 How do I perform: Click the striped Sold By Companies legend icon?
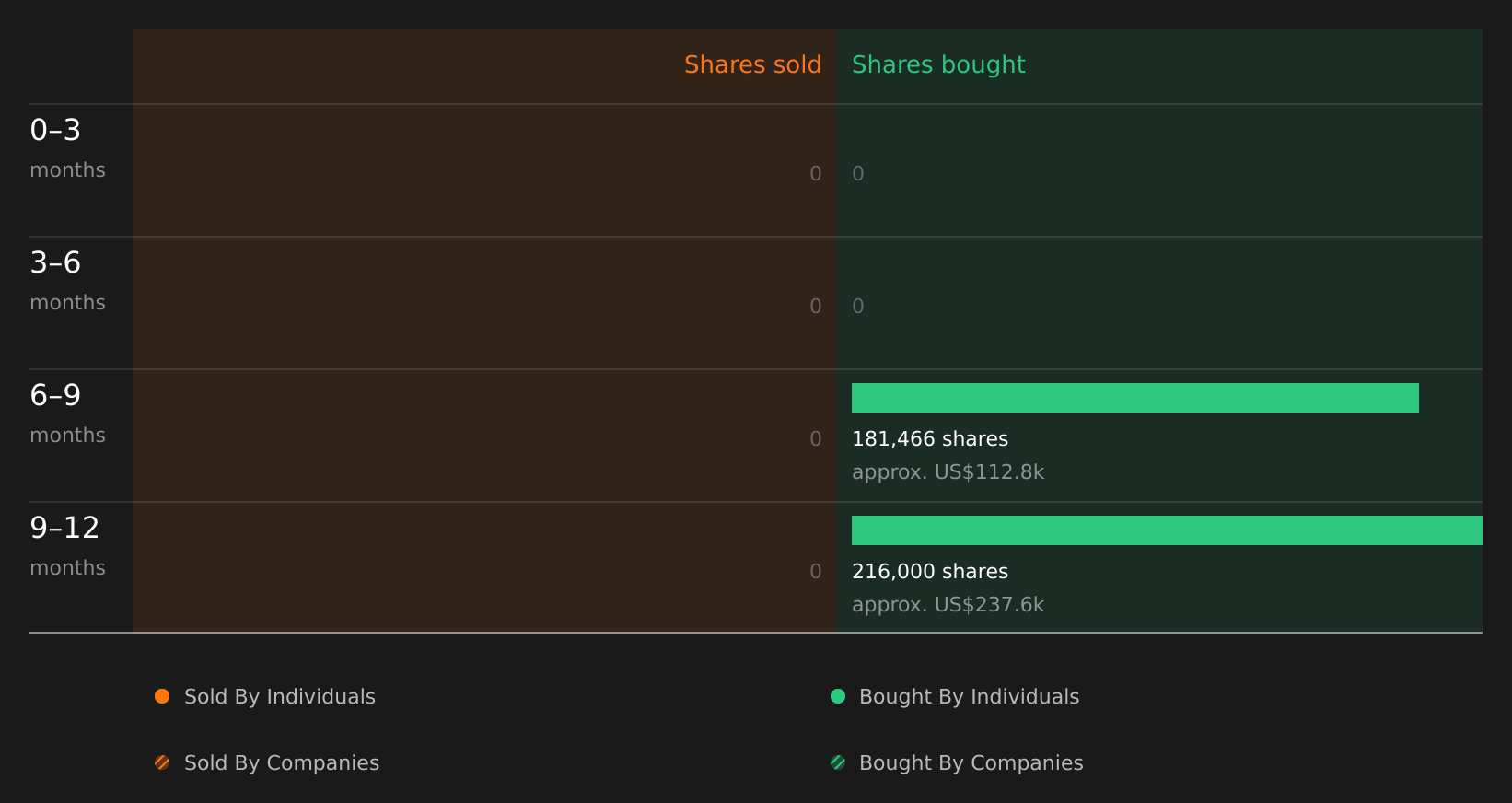[x=162, y=762]
